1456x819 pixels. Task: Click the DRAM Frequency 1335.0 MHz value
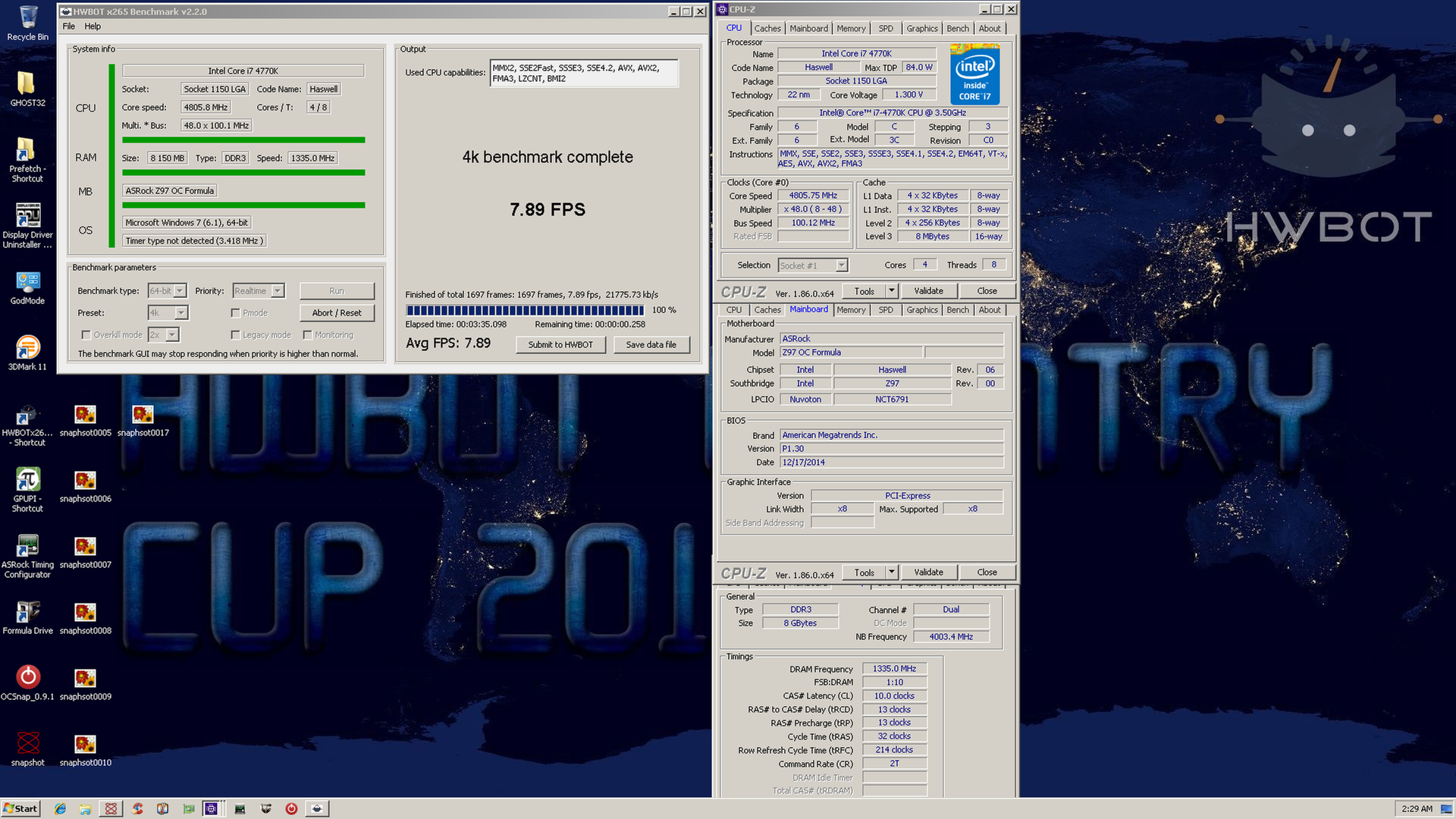pos(894,669)
